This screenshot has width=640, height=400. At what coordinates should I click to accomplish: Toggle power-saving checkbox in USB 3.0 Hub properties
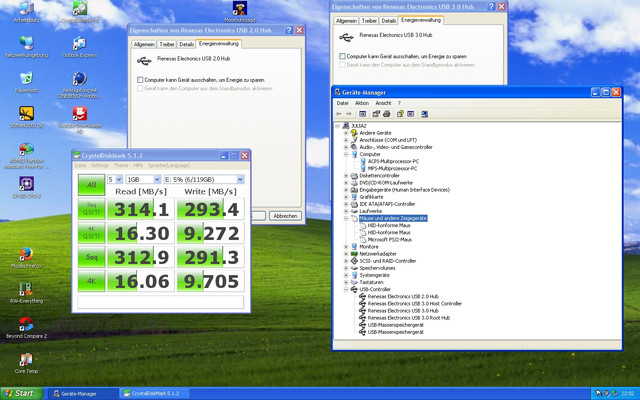tap(342, 56)
